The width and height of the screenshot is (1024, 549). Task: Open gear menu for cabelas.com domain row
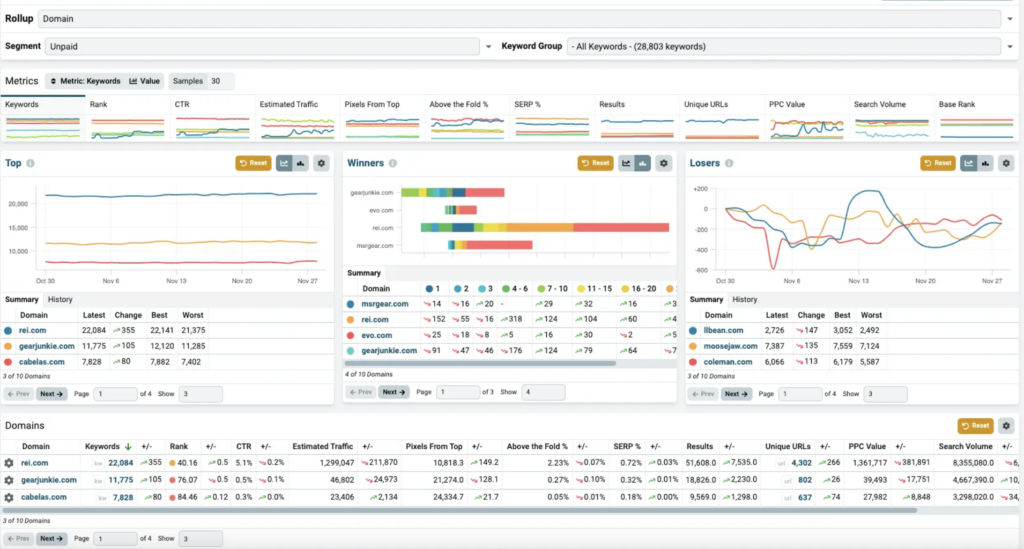tap(8, 497)
